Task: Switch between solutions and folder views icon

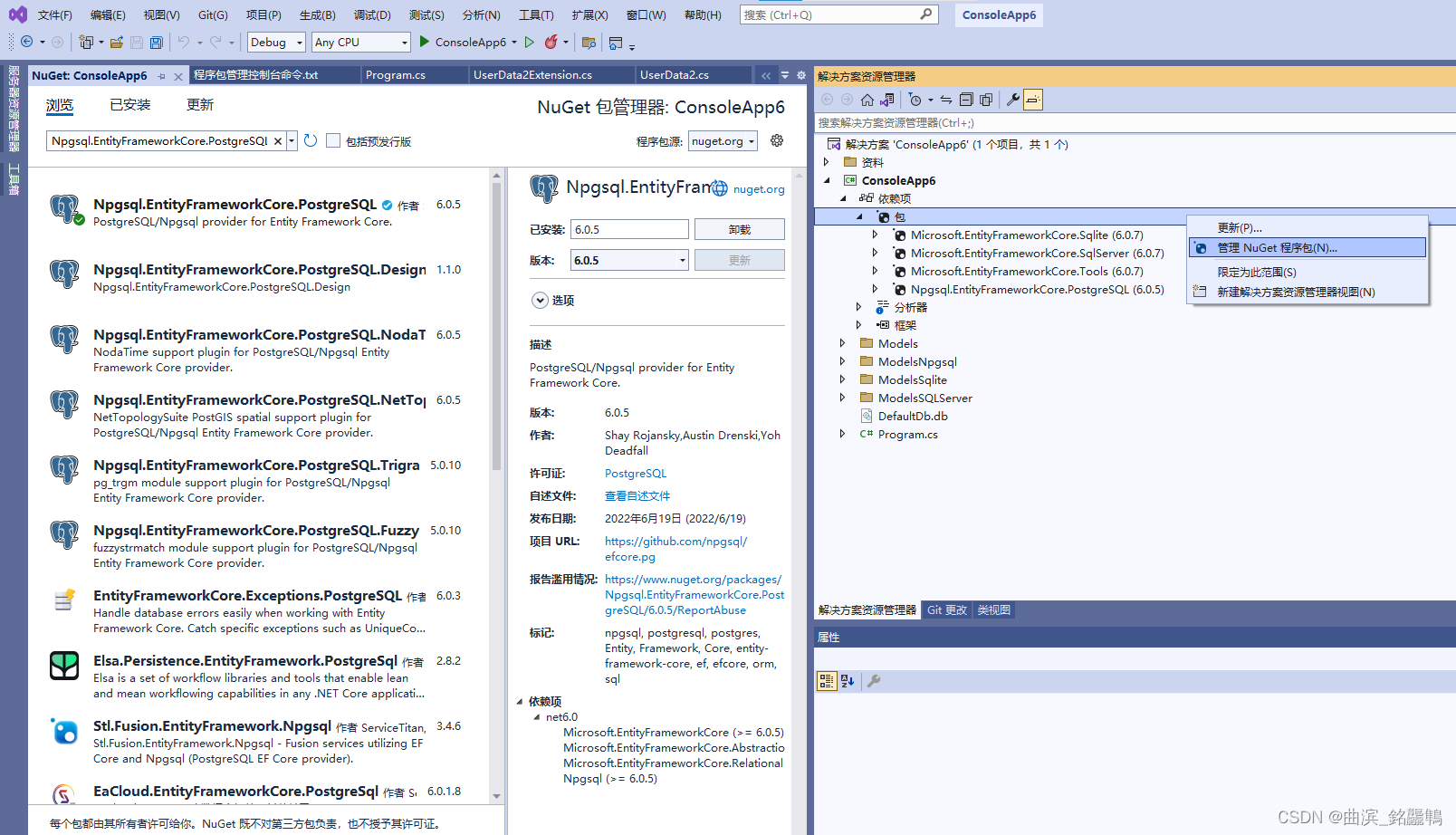Action: click(886, 100)
